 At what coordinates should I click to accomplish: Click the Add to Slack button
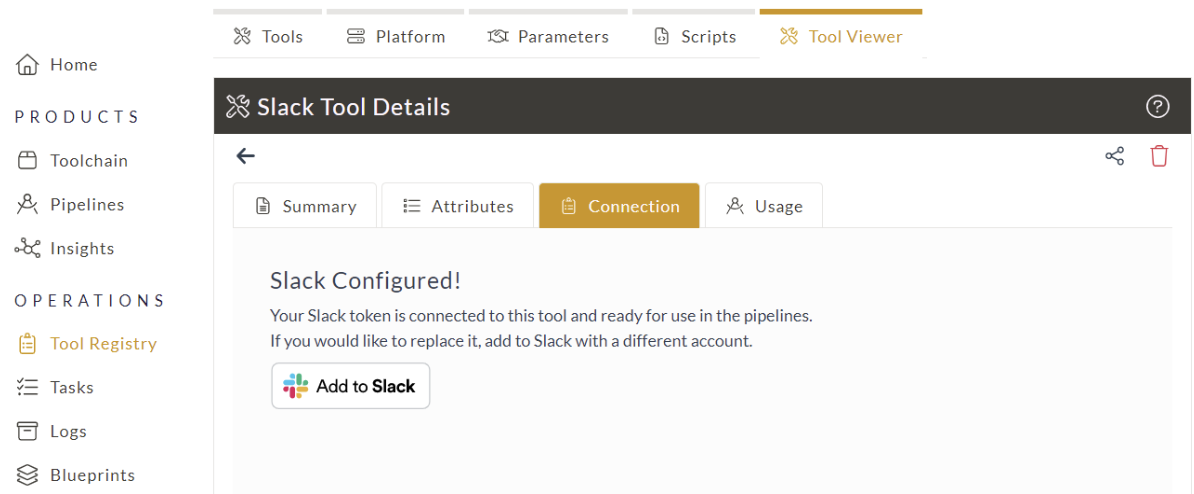(x=351, y=386)
